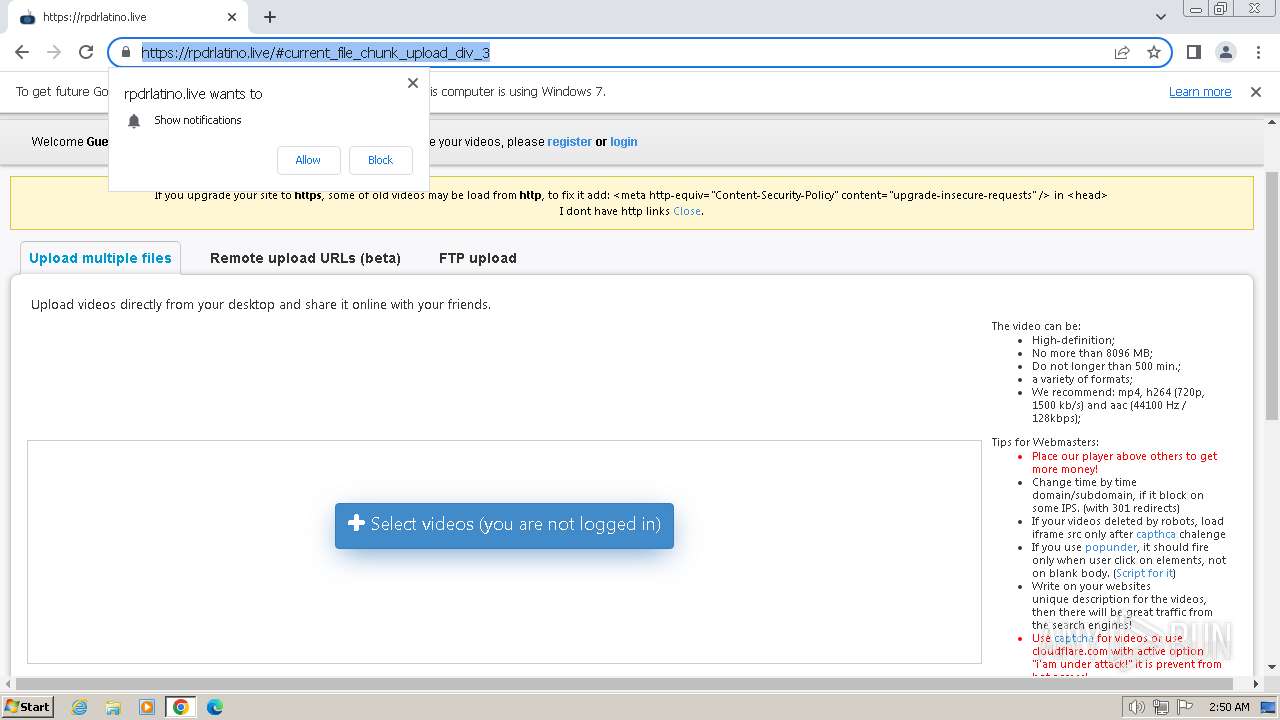Click the horizontal scrollbar right arrow

(x=1257, y=684)
